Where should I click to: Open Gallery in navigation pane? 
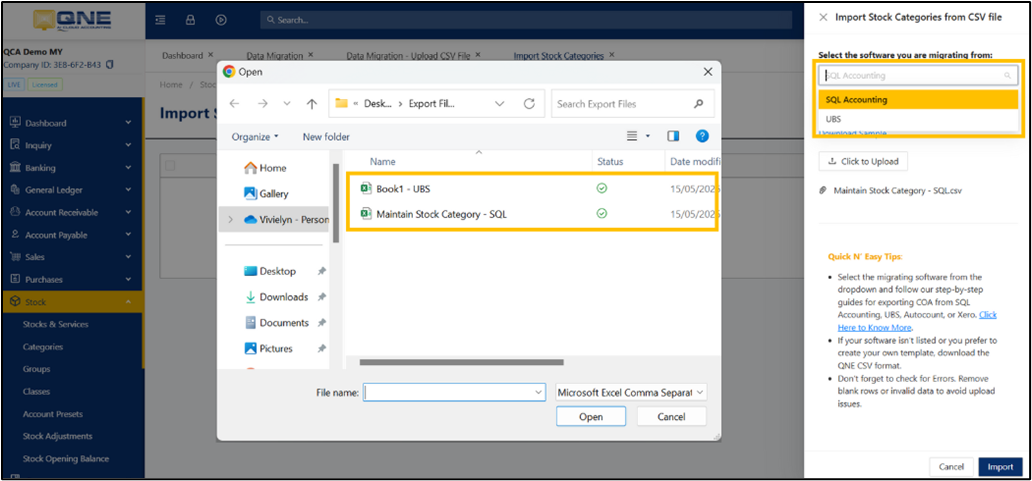(267, 193)
